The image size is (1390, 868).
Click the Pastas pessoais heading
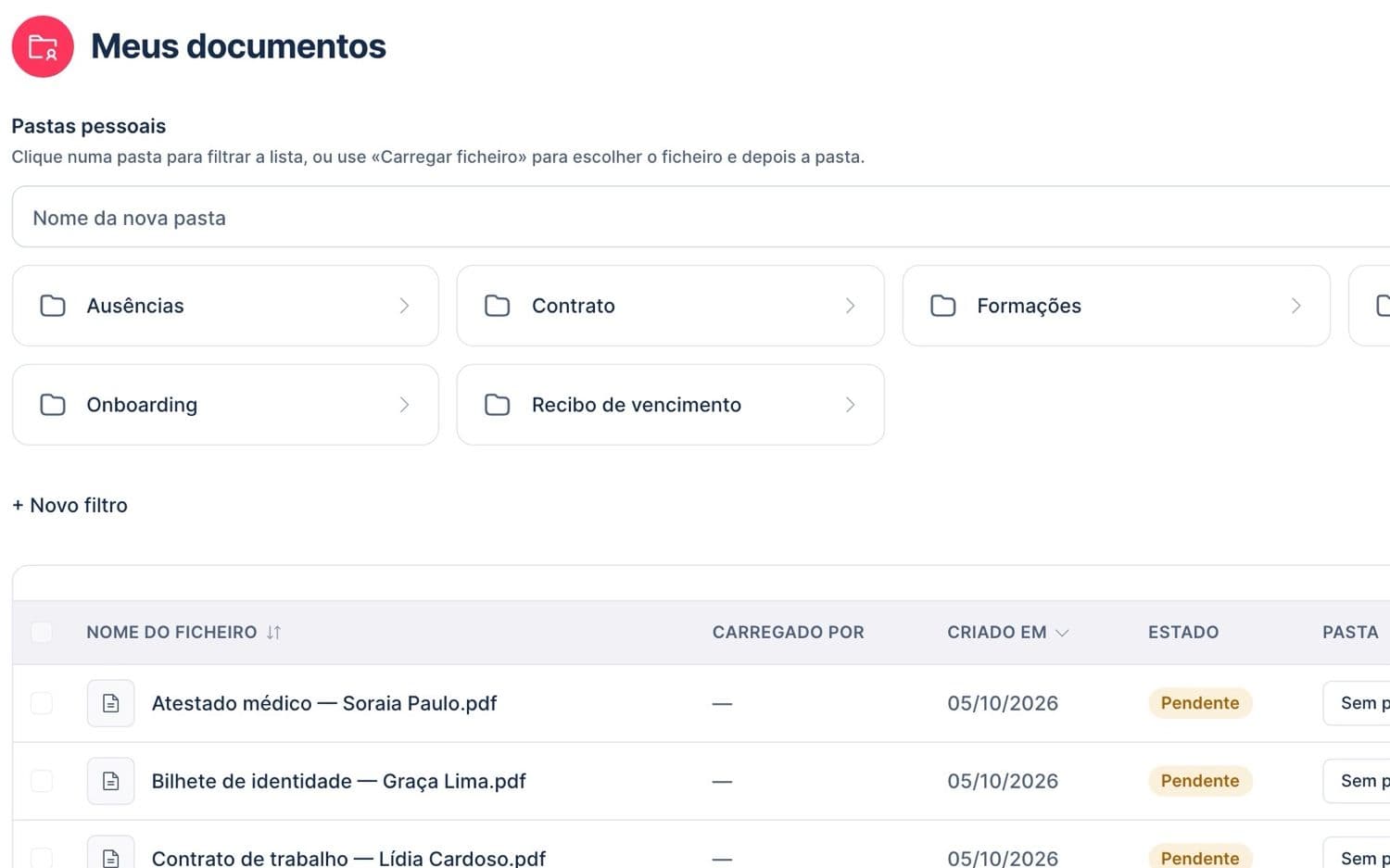89,126
